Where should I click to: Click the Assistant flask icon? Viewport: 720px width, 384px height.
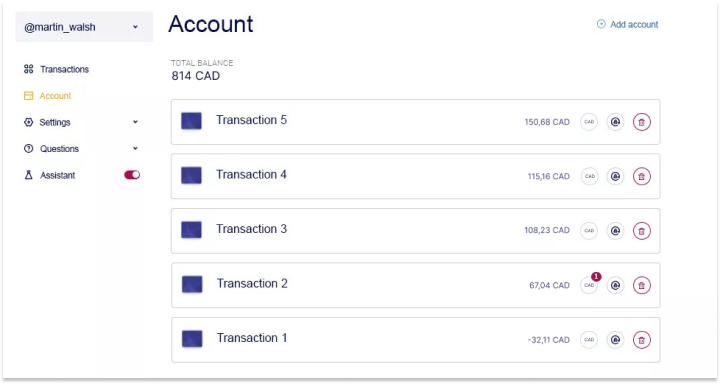pos(28,175)
